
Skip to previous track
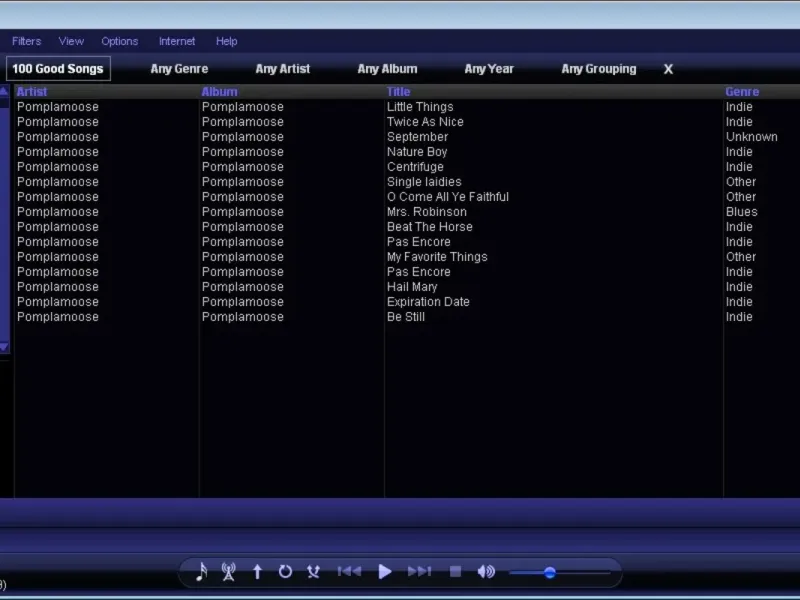(x=349, y=571)
